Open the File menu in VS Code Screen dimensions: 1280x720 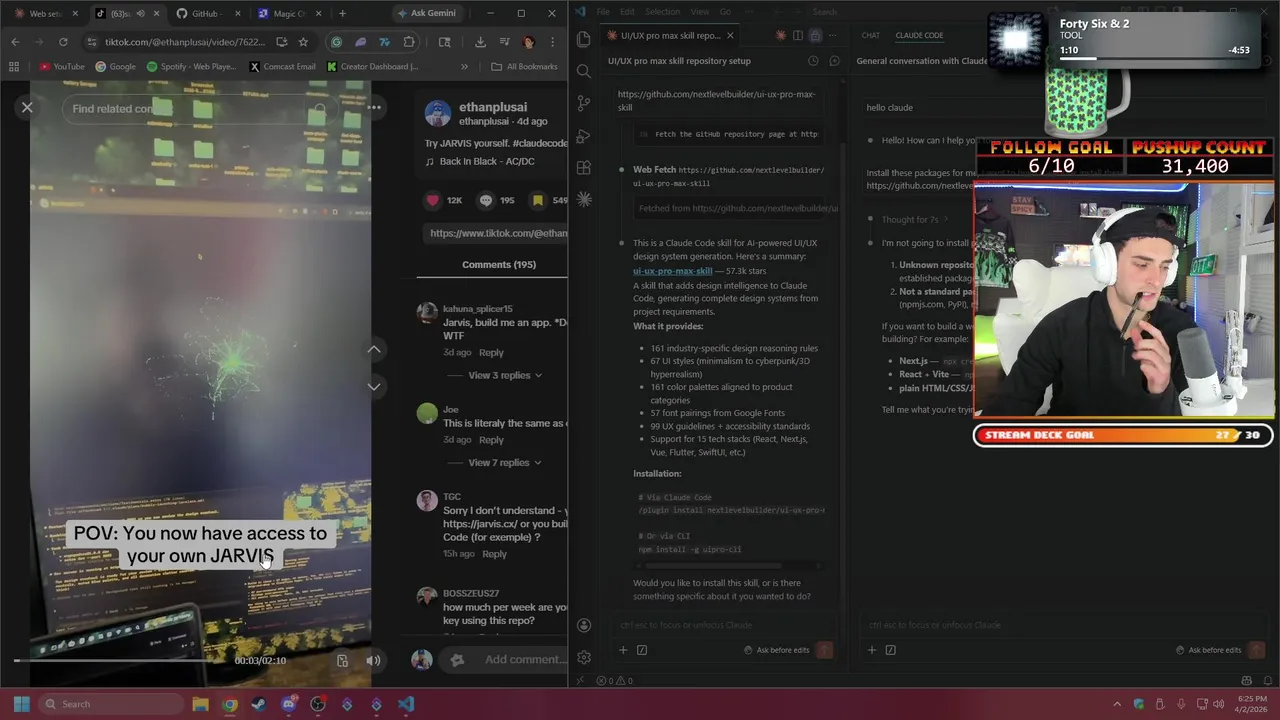603,12
